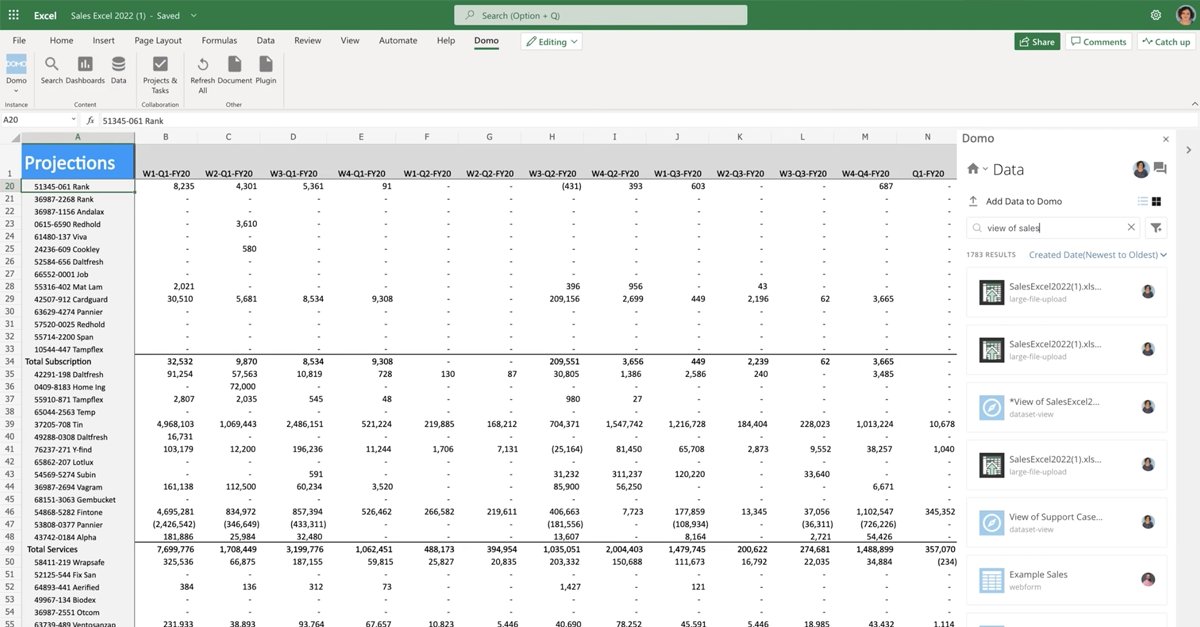Viewport: 1200px width, 627px height.
Task: Clear the 'view of sales' search text
Action: 1132,227
